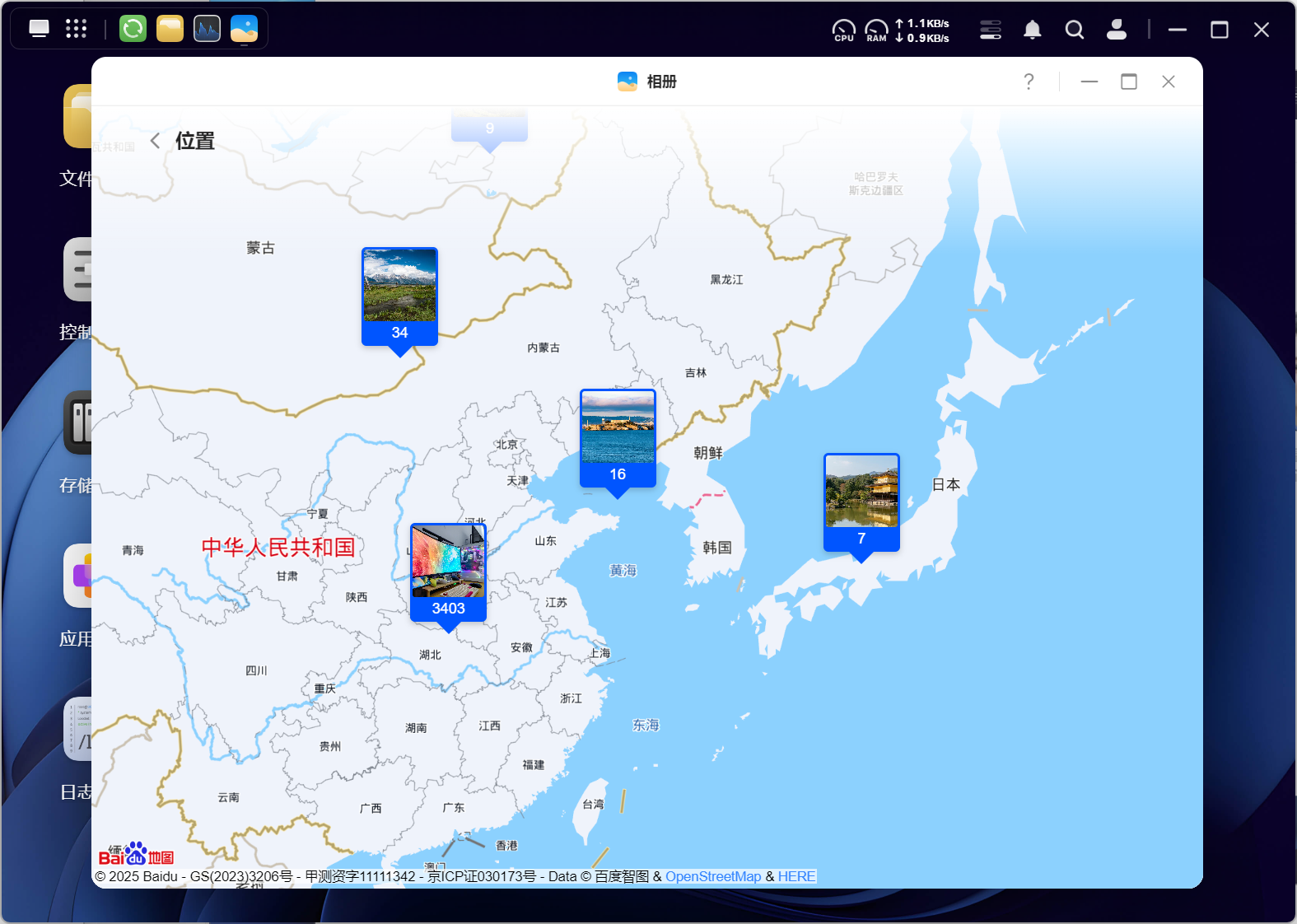Maximize the outer desktop window
Image resolution: width=1297 pixels, height=924 pixels.
tap(1220, 30)
